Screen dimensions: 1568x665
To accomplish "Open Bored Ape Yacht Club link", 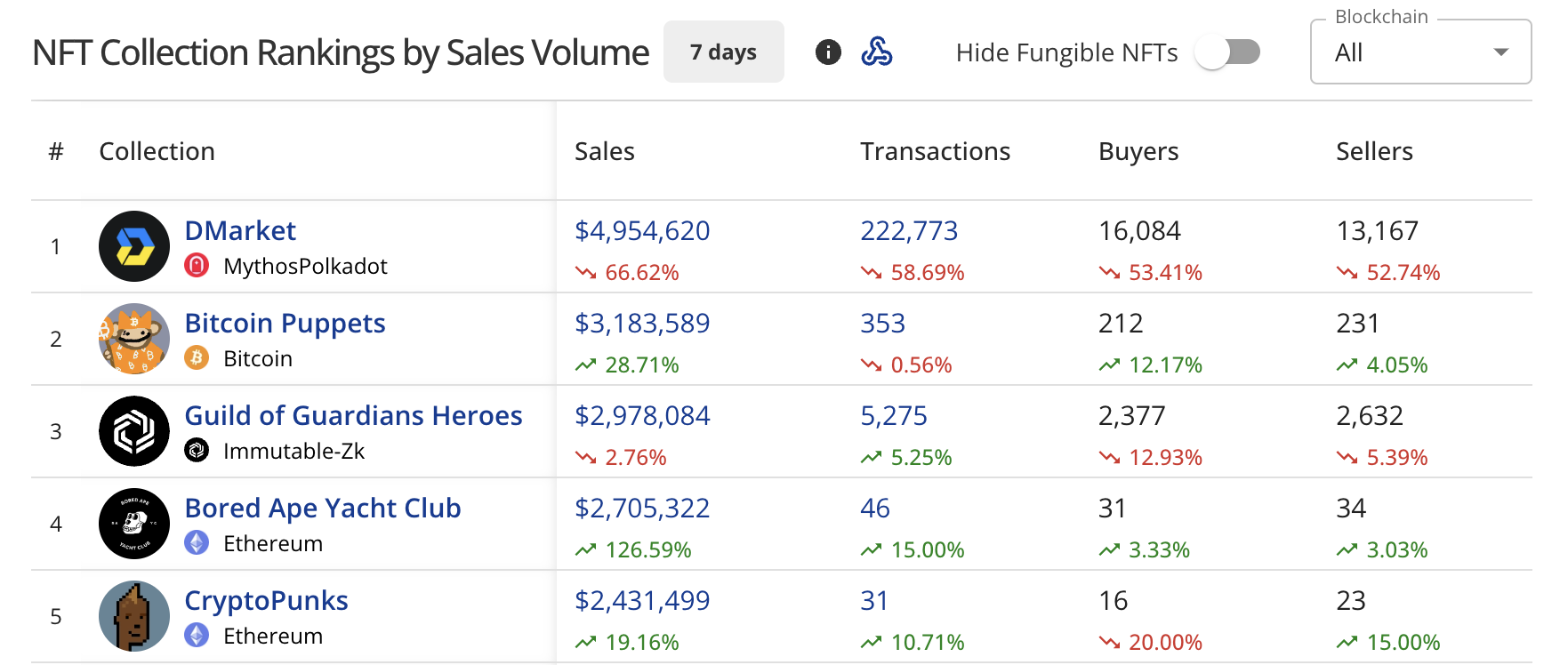I will tap(323, 508).
